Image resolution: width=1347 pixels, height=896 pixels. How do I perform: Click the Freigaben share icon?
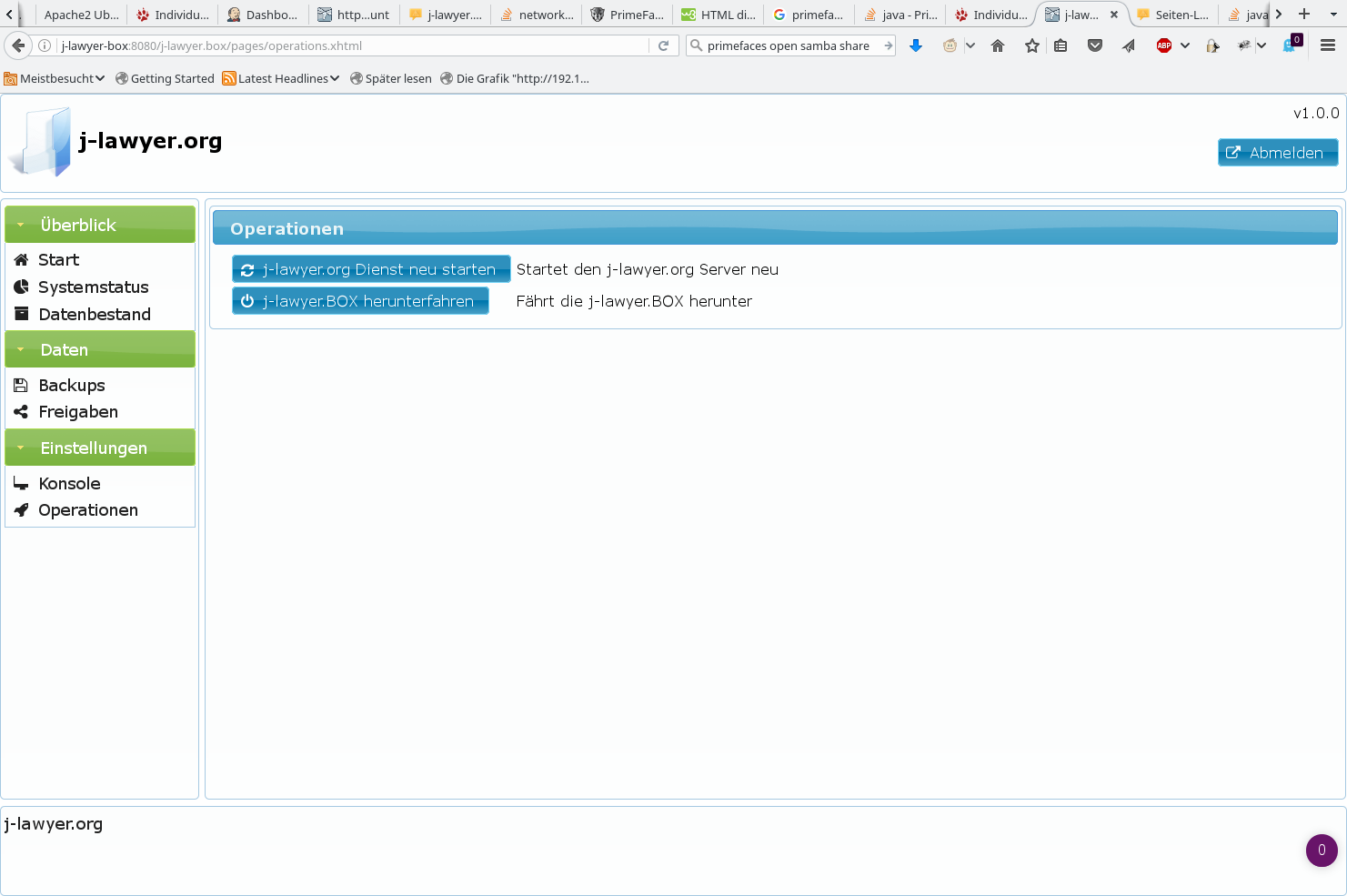[21, 412]
